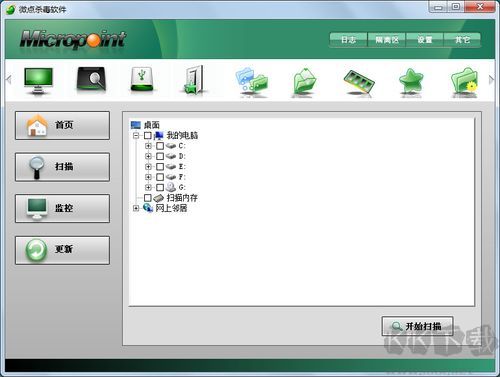This screenshot has height=377, width=500.
Task: Close the 微点杀毒软件 window
Action: 480,7
